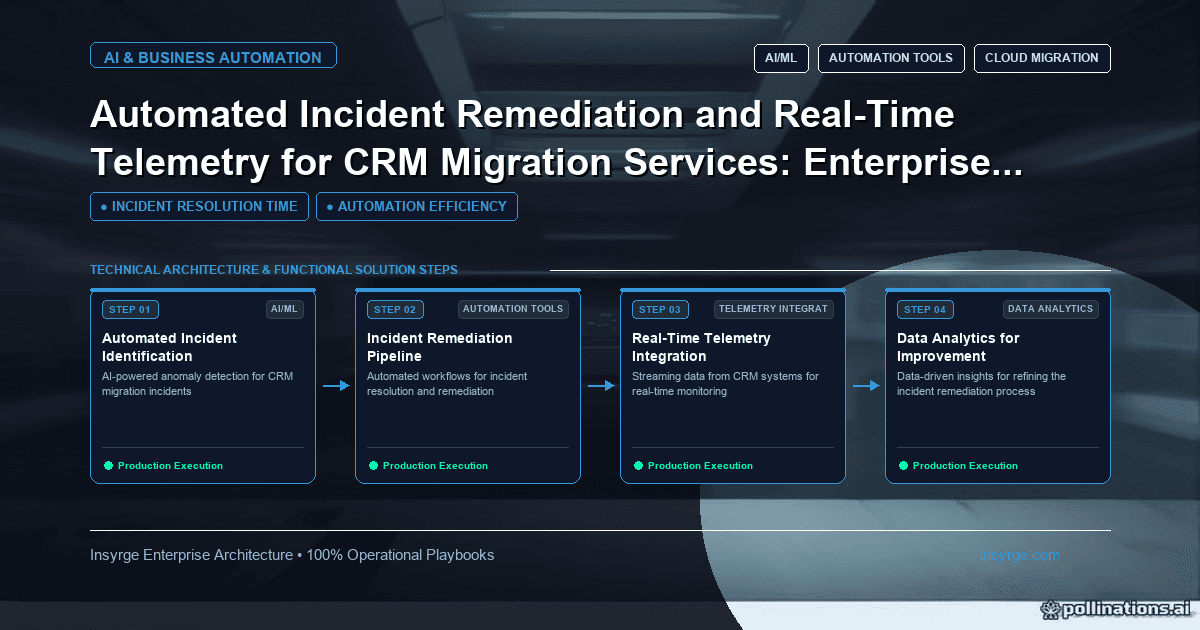The image size is (1200, 630).
Task: Click the Streaming data from CRM systems description
Action: tap(725, 384)
